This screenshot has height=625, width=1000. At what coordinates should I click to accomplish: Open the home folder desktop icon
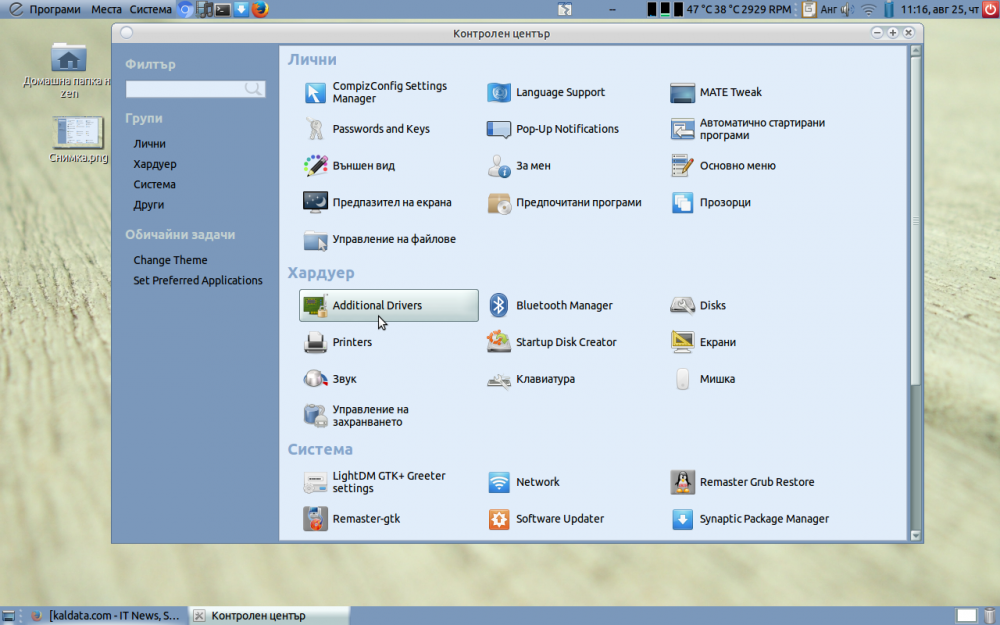(x=68, y=71)
